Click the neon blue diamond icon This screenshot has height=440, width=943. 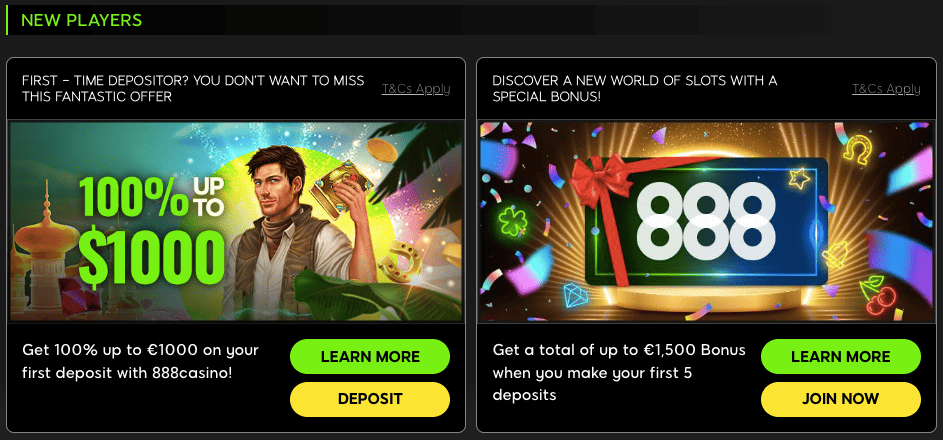click(576, 295)
